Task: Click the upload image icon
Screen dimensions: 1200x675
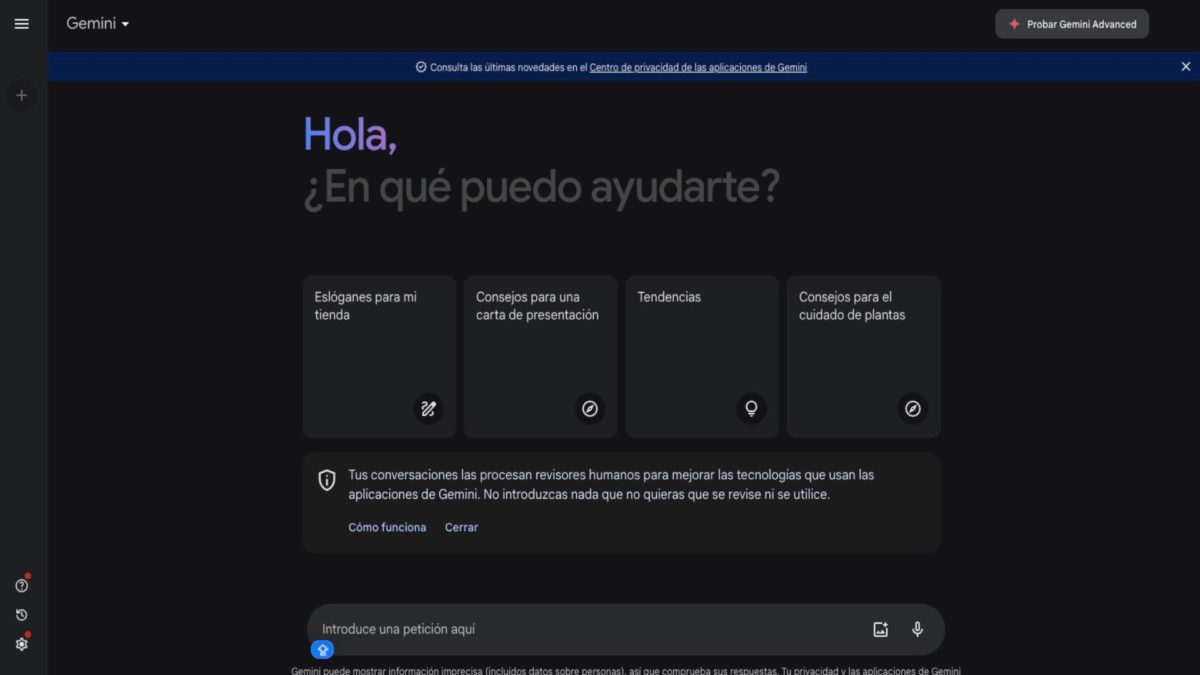Action: [880, 629]
